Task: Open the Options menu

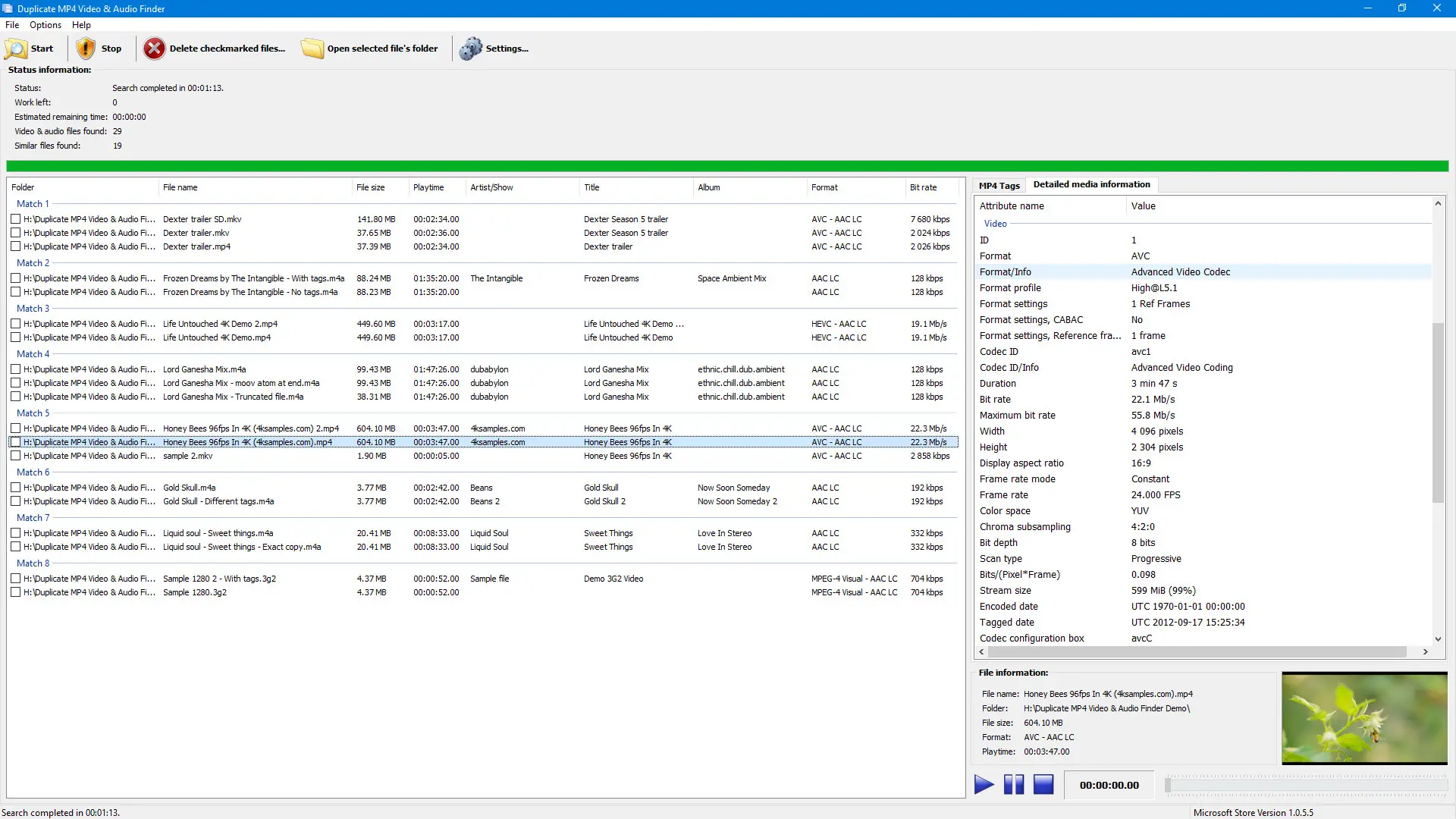Action: 45,24
